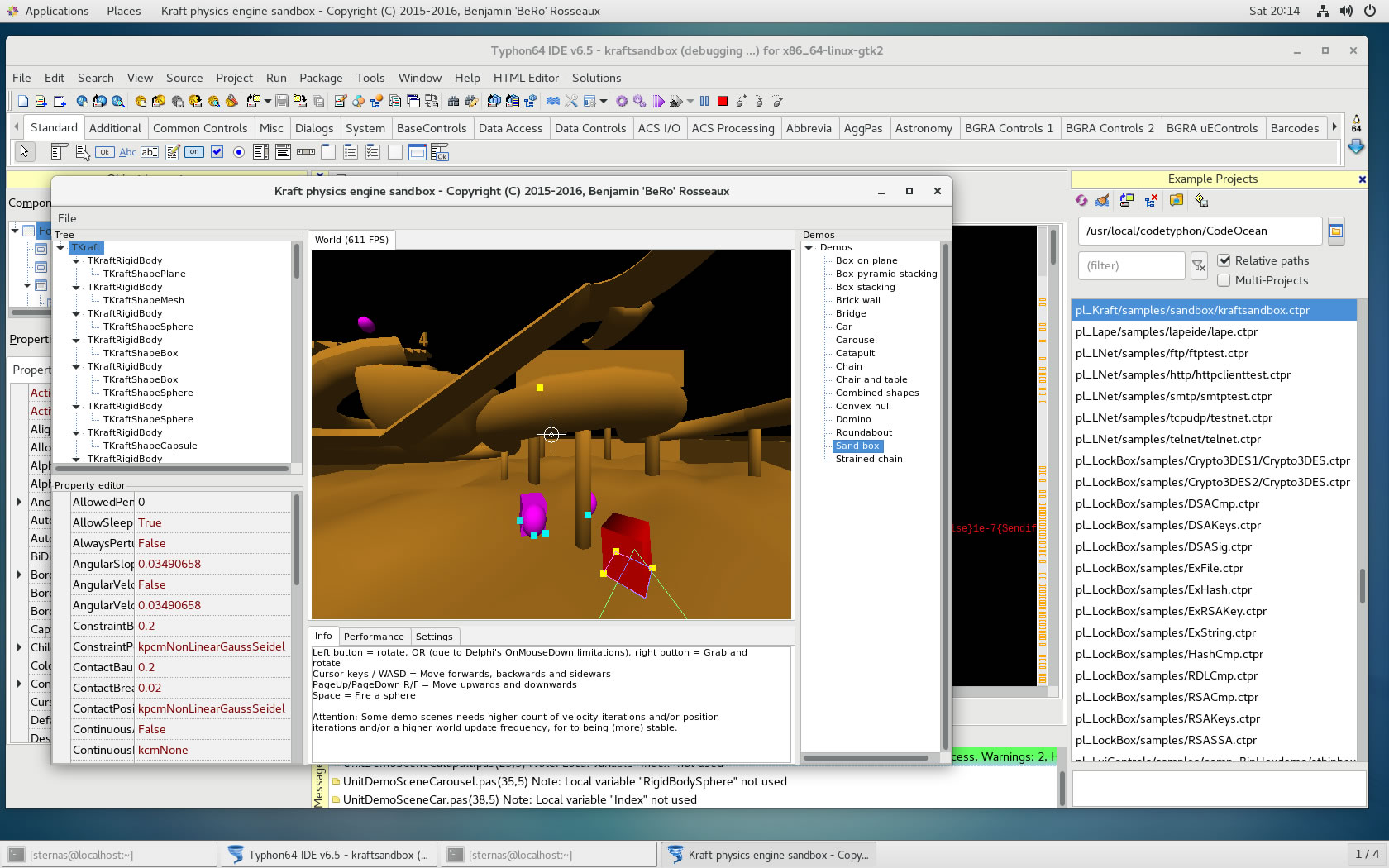Pick the TCheckBox component palette icon
The image size is (1389, 868).
(217, 151)
